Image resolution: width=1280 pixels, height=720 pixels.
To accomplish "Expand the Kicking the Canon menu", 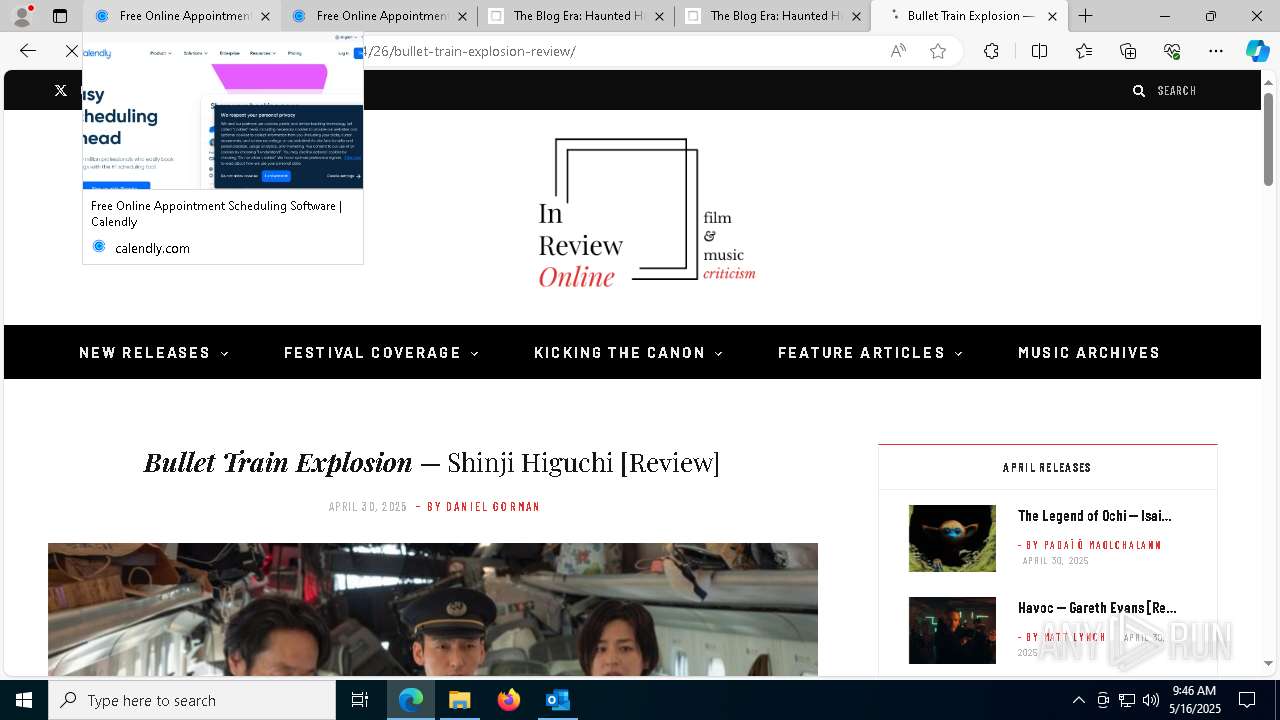I will 628,353.
